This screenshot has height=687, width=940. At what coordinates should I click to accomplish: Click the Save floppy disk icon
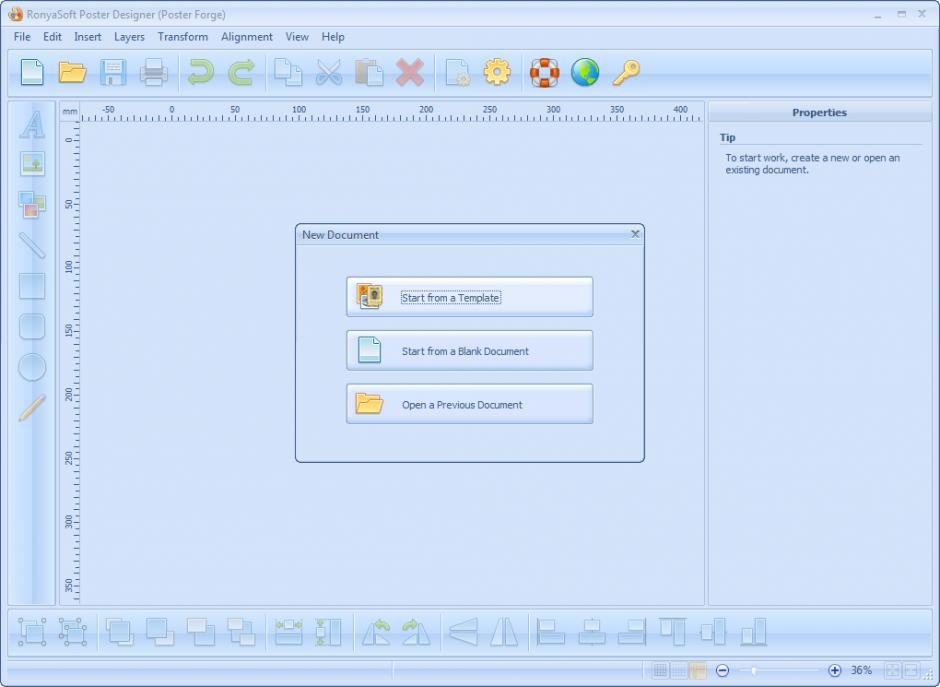pos(113,73)
